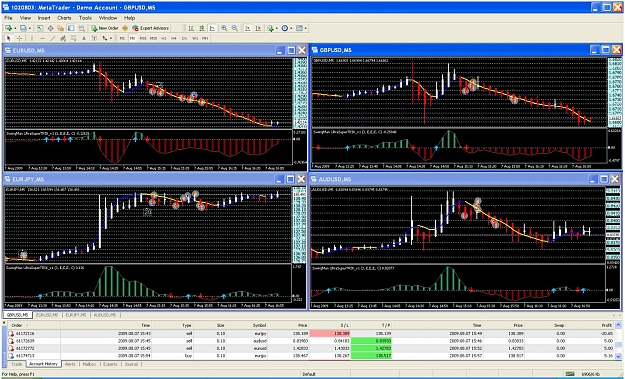Click the New Order button
This screenshot has height=379, width=625.
coord(105,28)
